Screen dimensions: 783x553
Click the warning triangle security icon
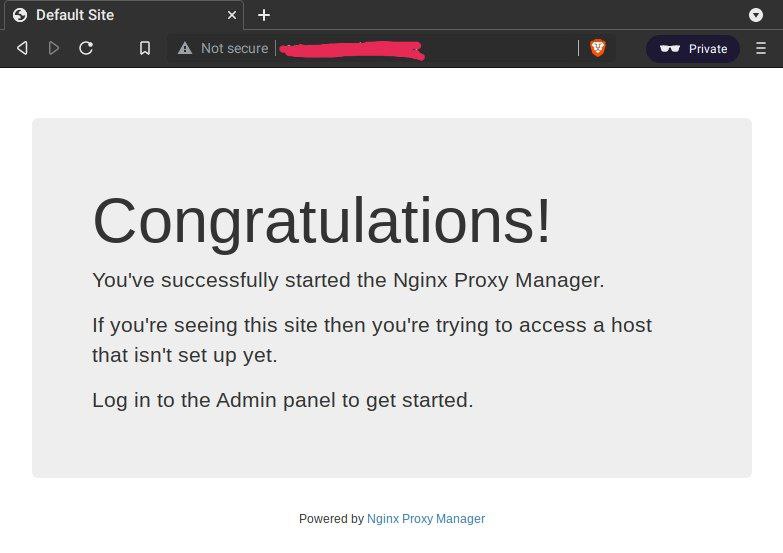click(x=184, y=48)
